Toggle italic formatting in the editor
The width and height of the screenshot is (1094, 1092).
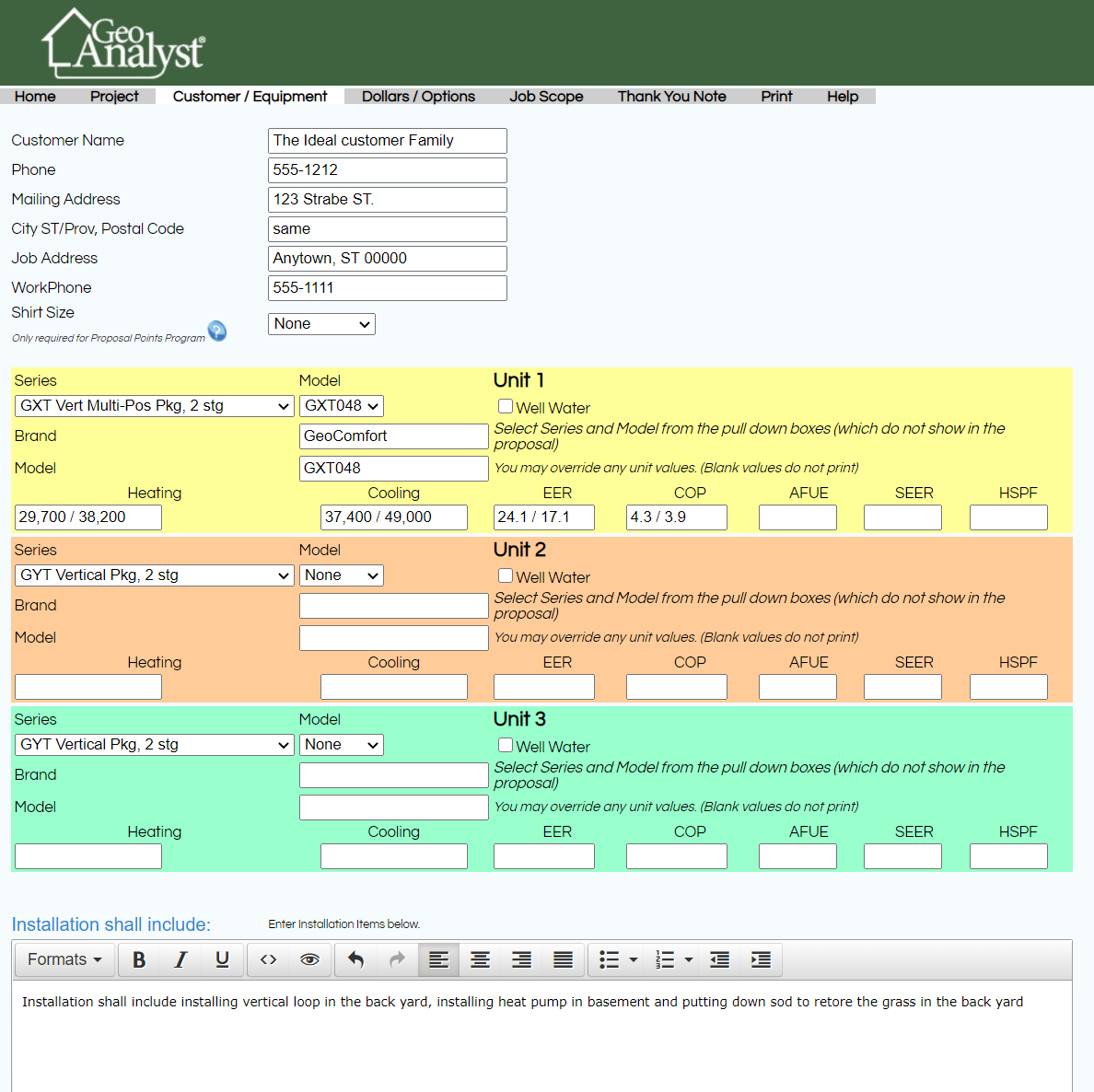click(x=180, y=960)
